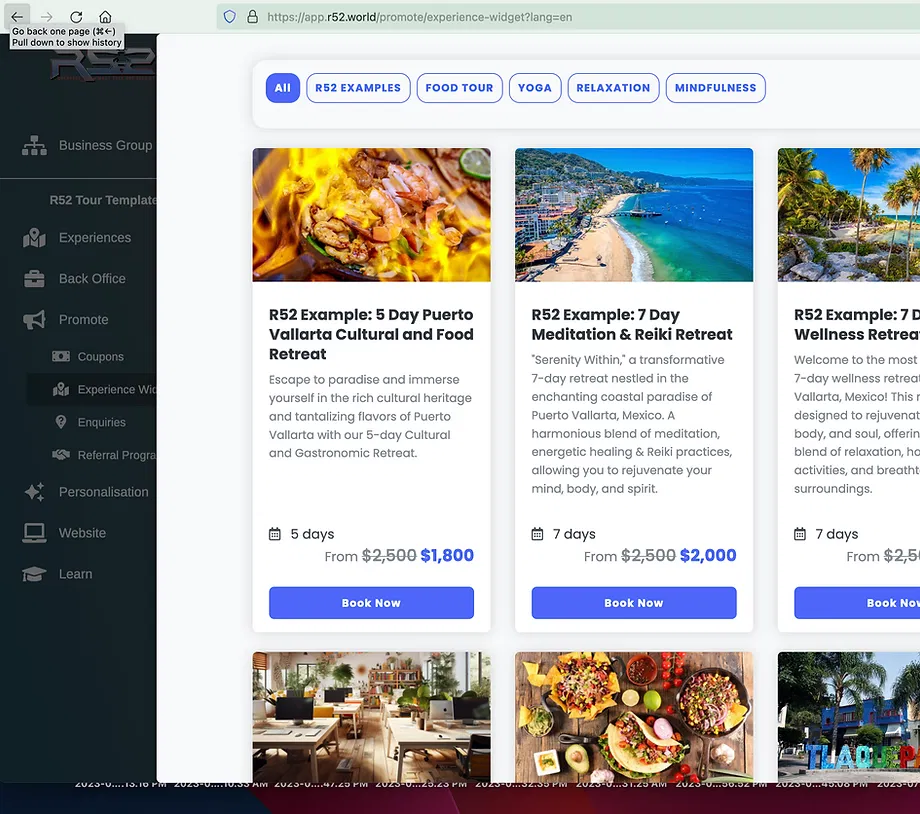
Task: Select the Mindfulness filter tag
Action: [715, 88]
